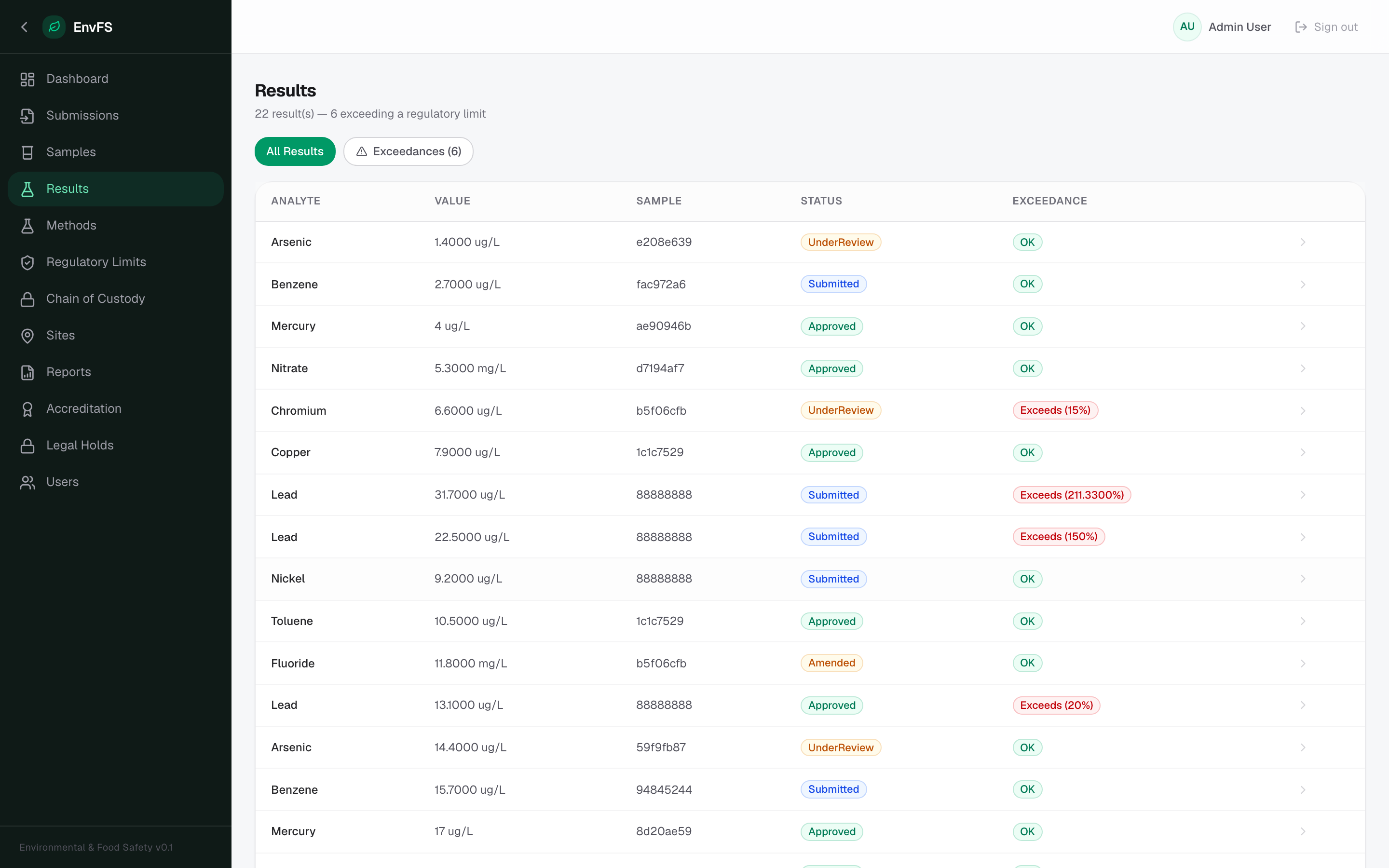Click the Submissions file icon
Viewport: 1389px width, 868px height.
point(27,116)
